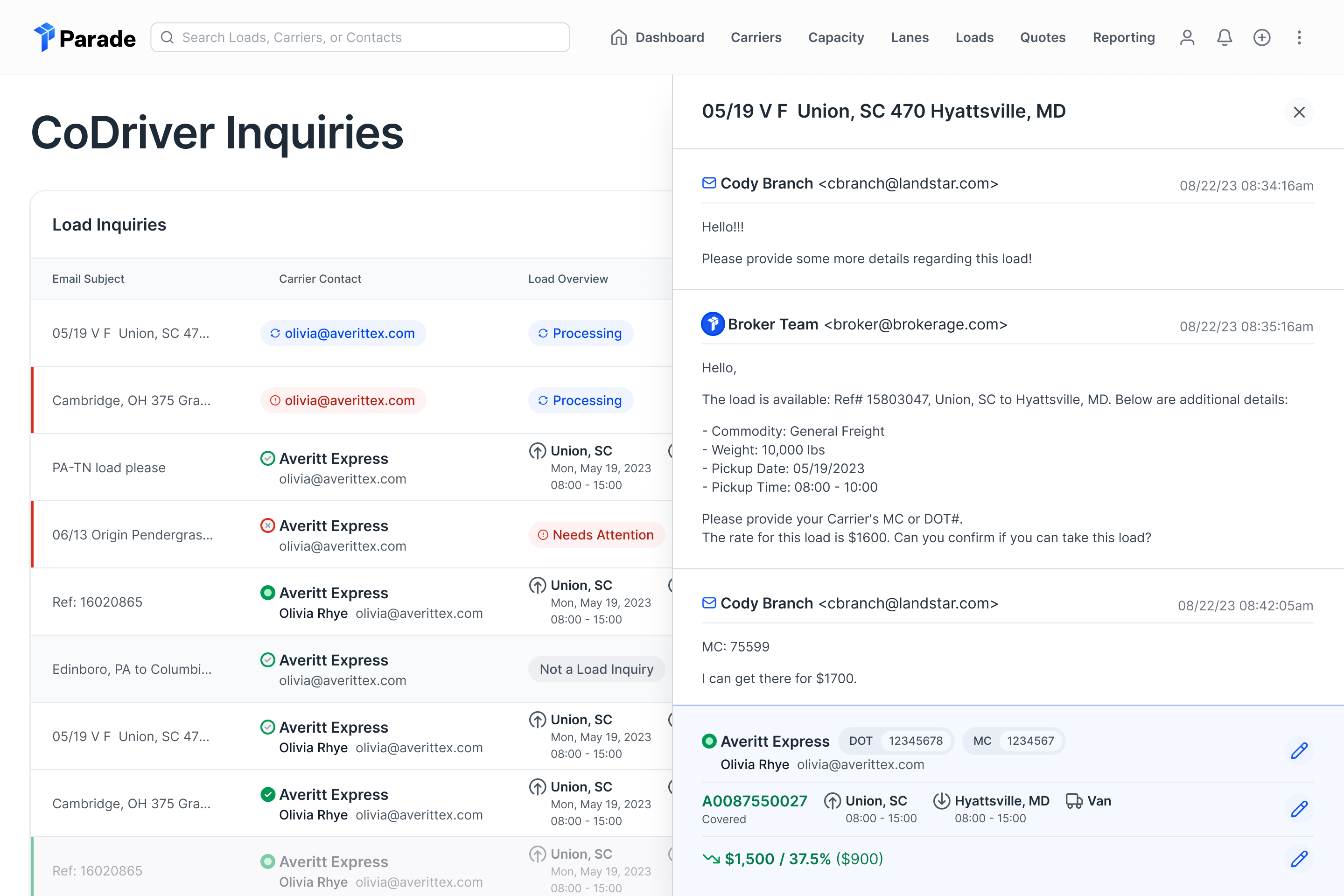Close the email thread panel

tap(1299, 112)
